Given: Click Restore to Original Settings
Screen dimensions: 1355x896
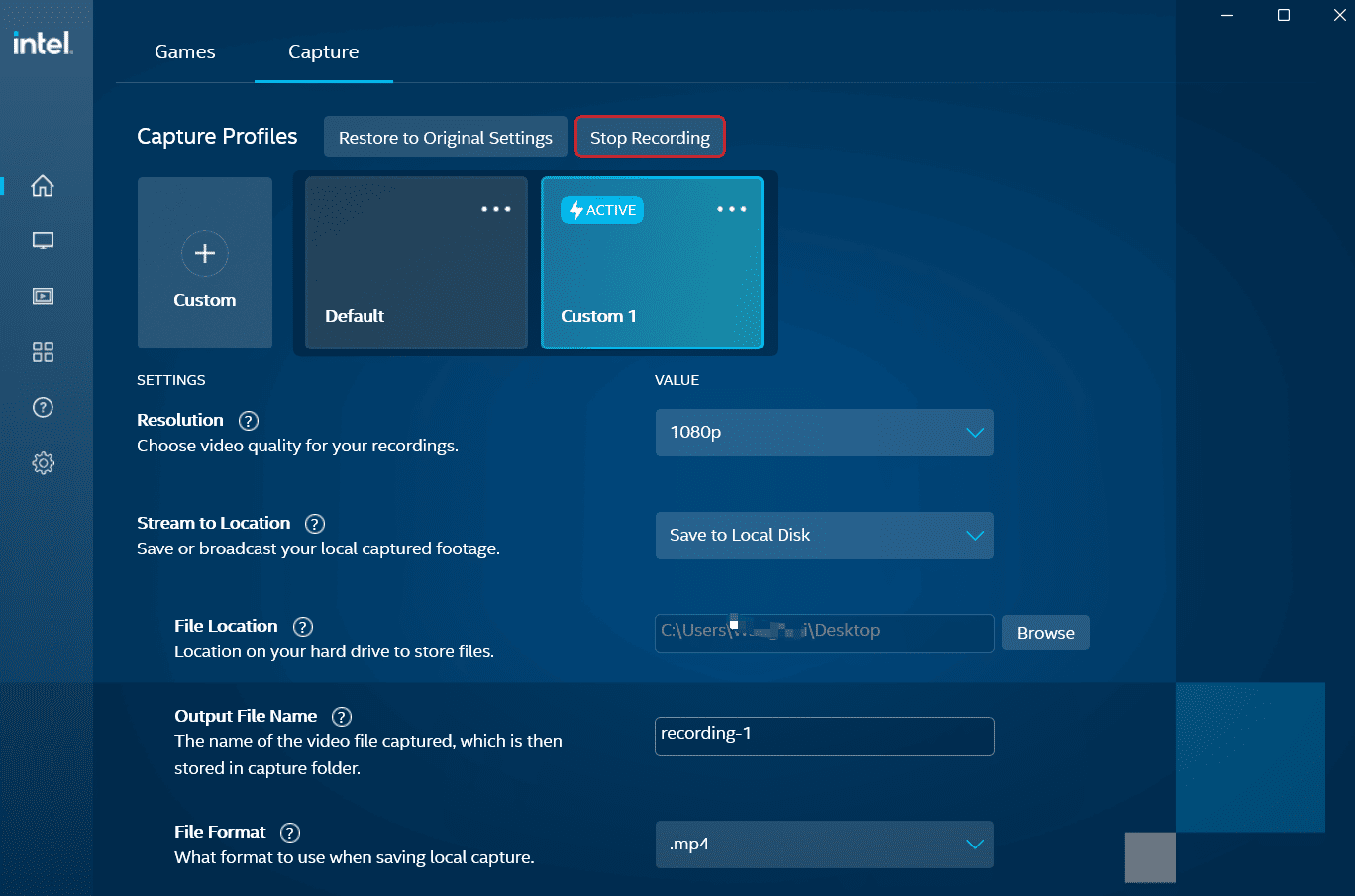Looking at the screenshot, I should point(445,137).
